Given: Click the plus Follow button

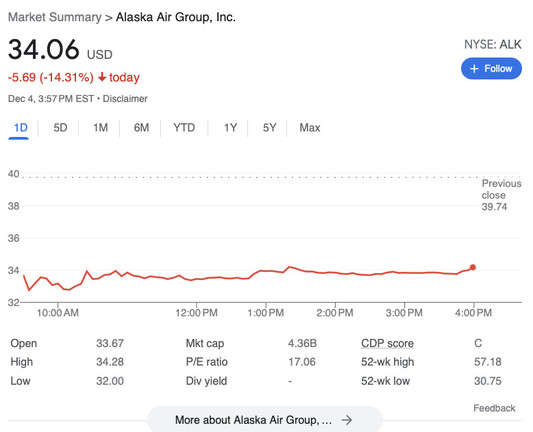Looking at the screenshot, I should click(491, 69).
